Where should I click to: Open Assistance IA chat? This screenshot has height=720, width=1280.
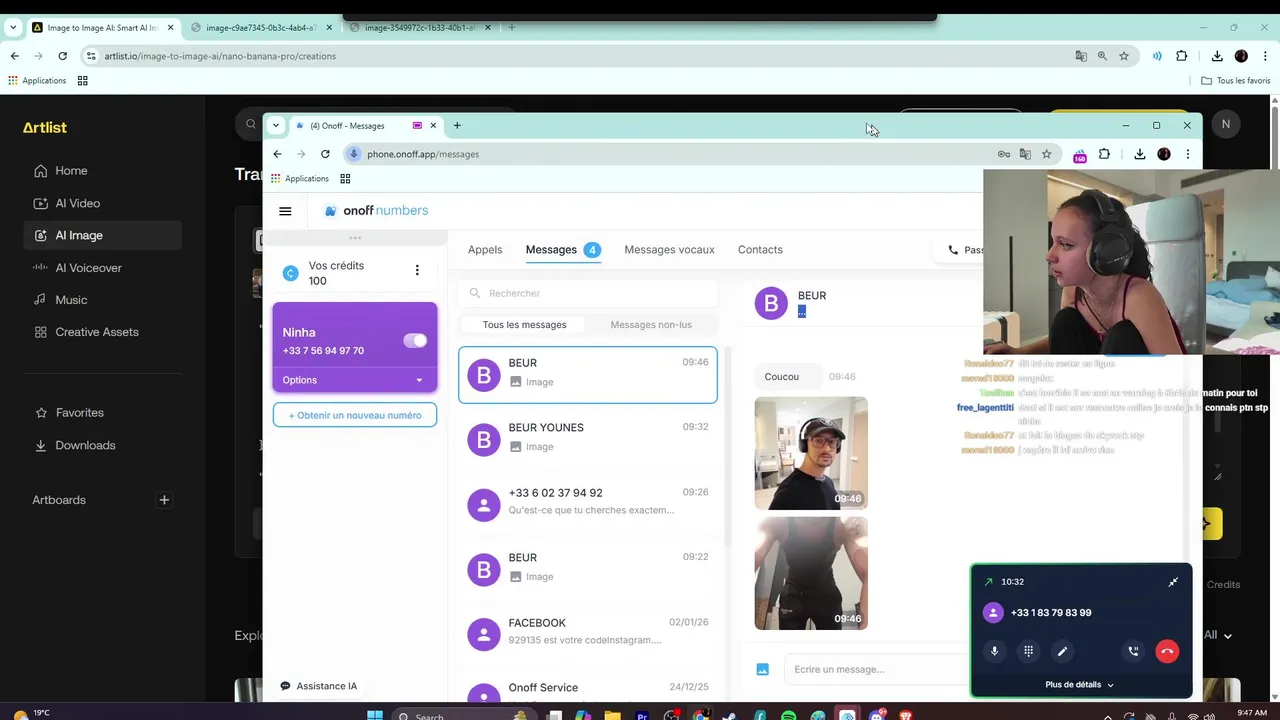319,686
